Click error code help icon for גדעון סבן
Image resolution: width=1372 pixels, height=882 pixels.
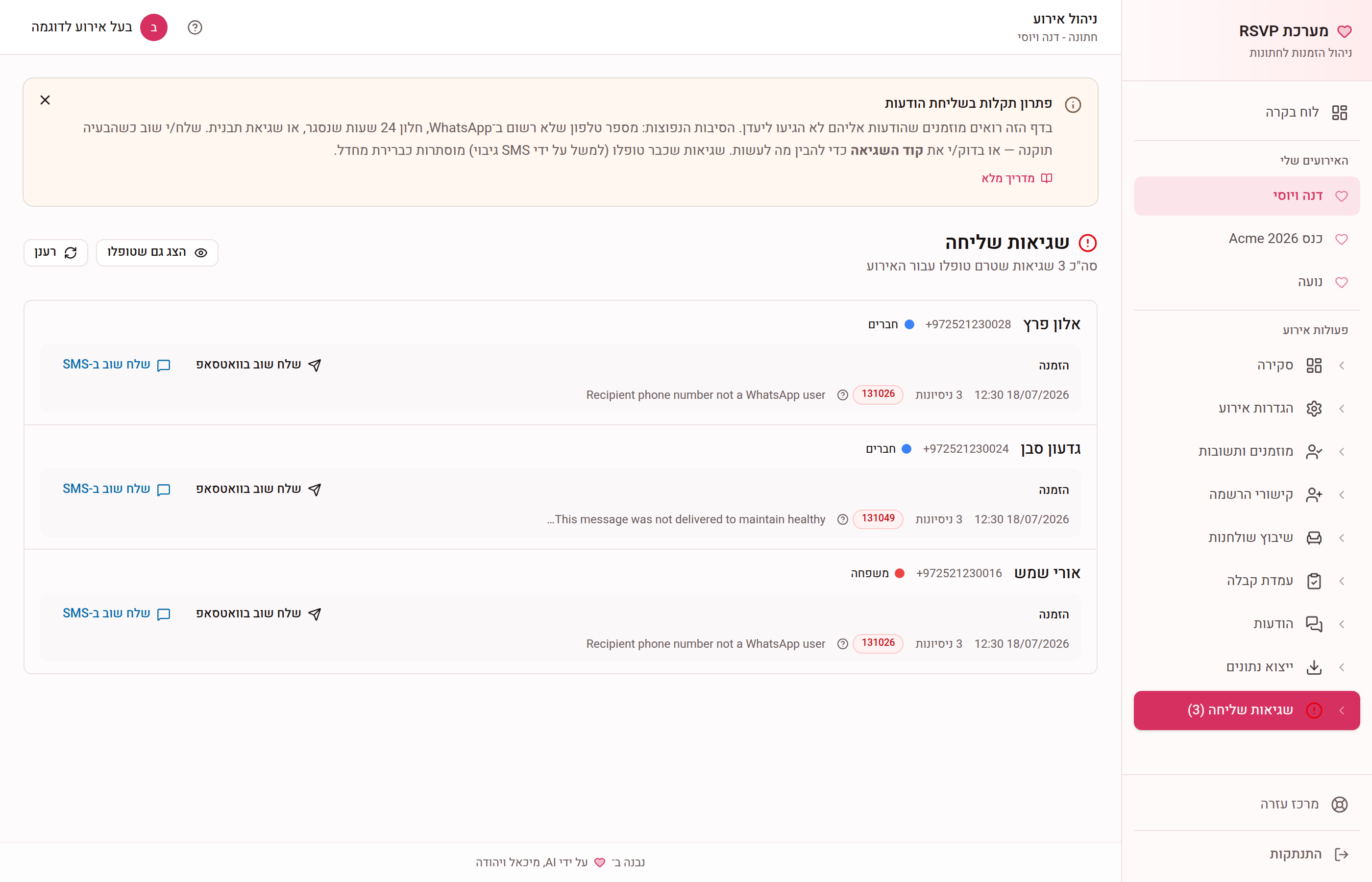842,519
